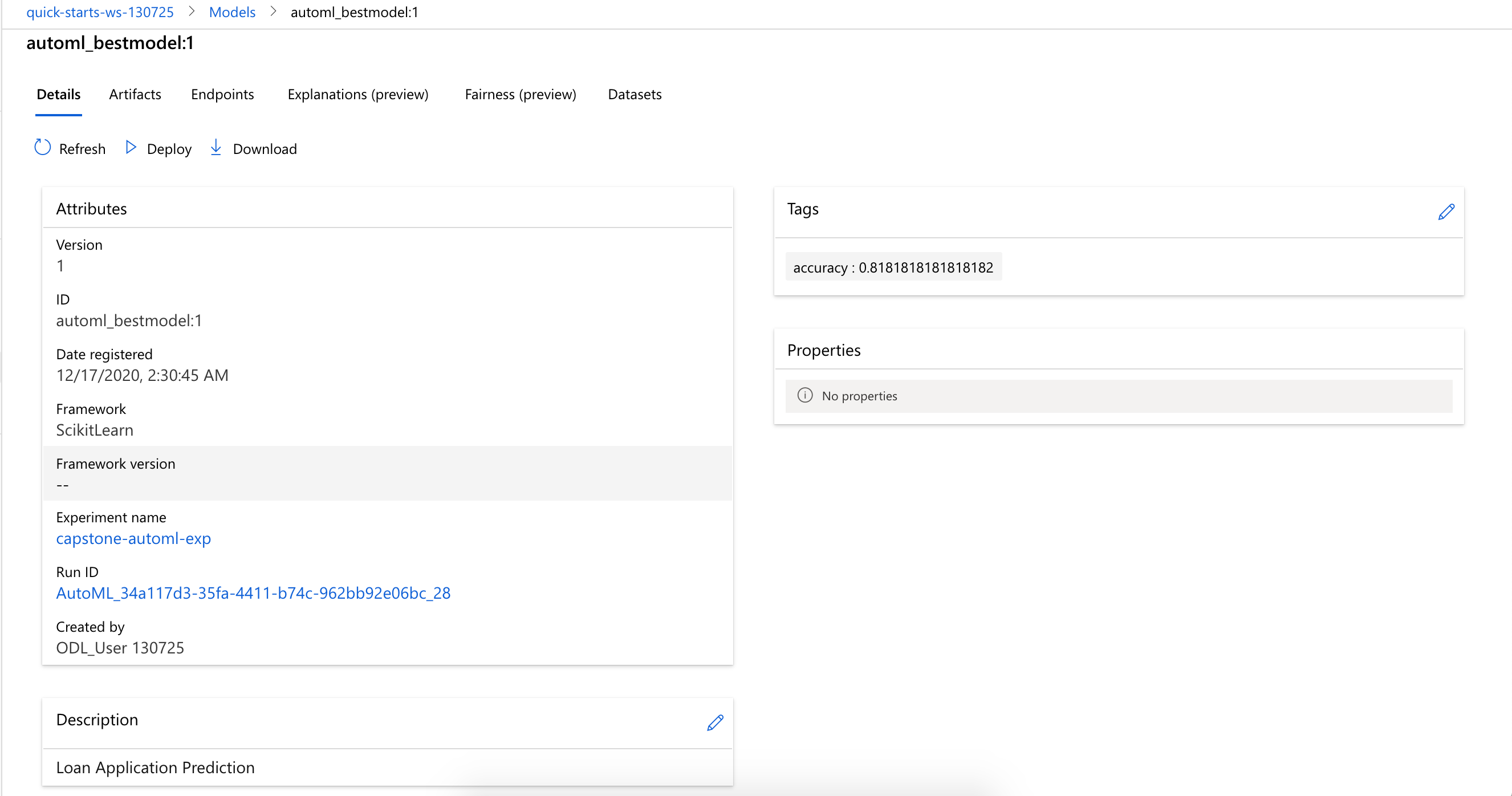The width and height of the screenshot is (1512, 796).
Task: Go to the Fairness (preview) tab
Action: [520, 95]
